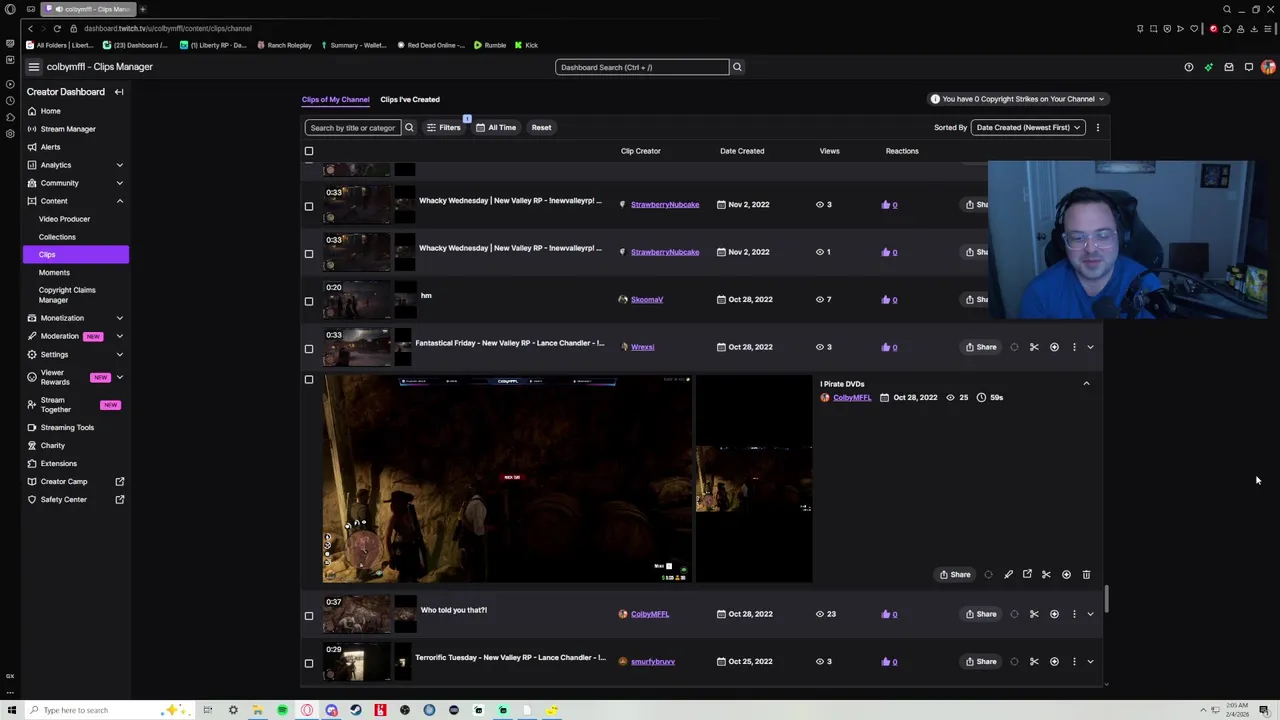Share the Fantastical Friday clip
1280x720 pixels.
tap(981, 347)
